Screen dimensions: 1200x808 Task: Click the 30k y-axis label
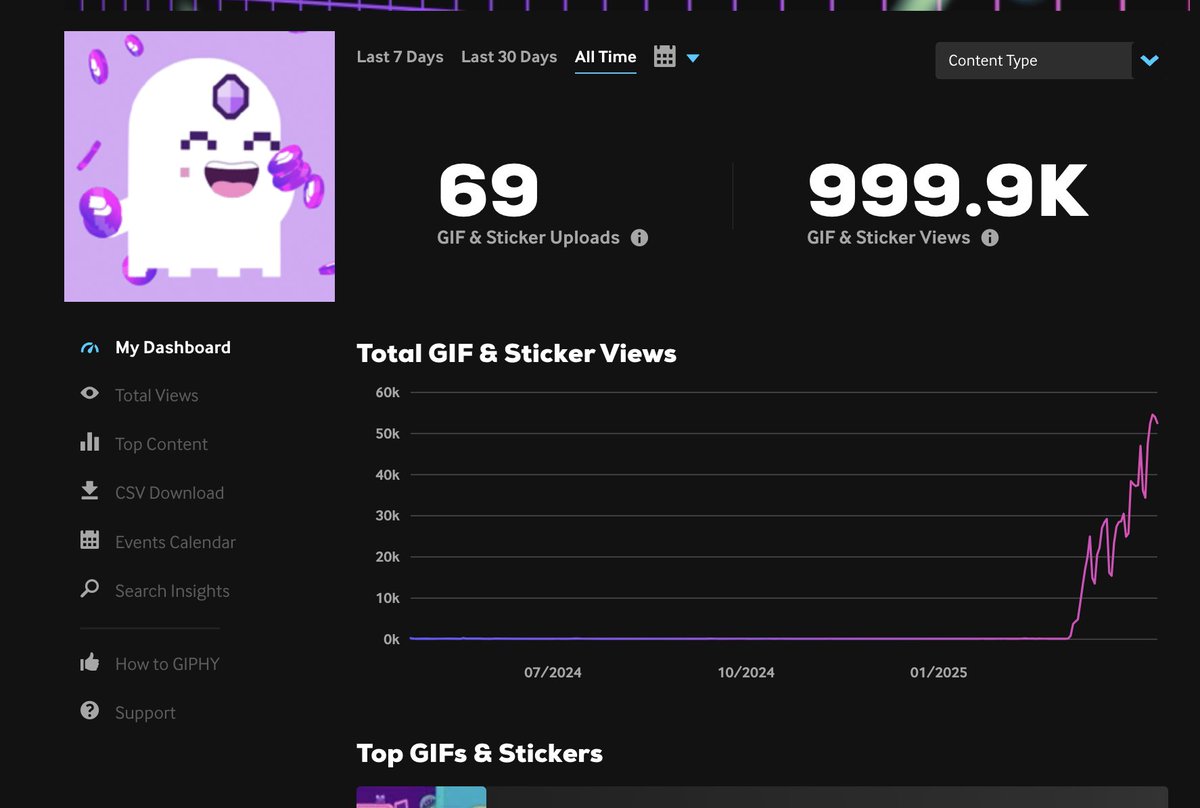[x=388, y=516]
